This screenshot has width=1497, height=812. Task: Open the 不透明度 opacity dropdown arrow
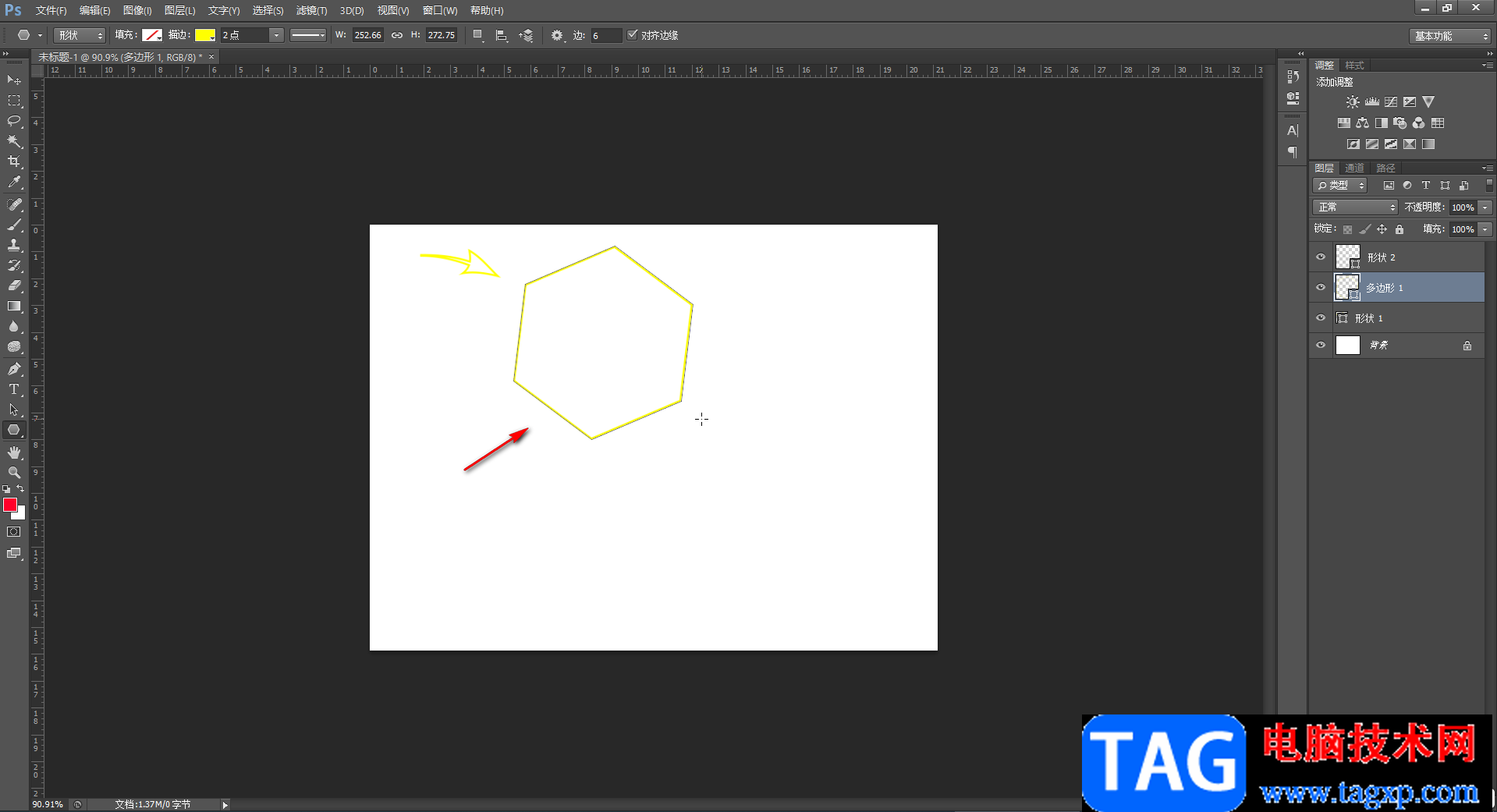pyautogui.click(x=1485, y=207)
